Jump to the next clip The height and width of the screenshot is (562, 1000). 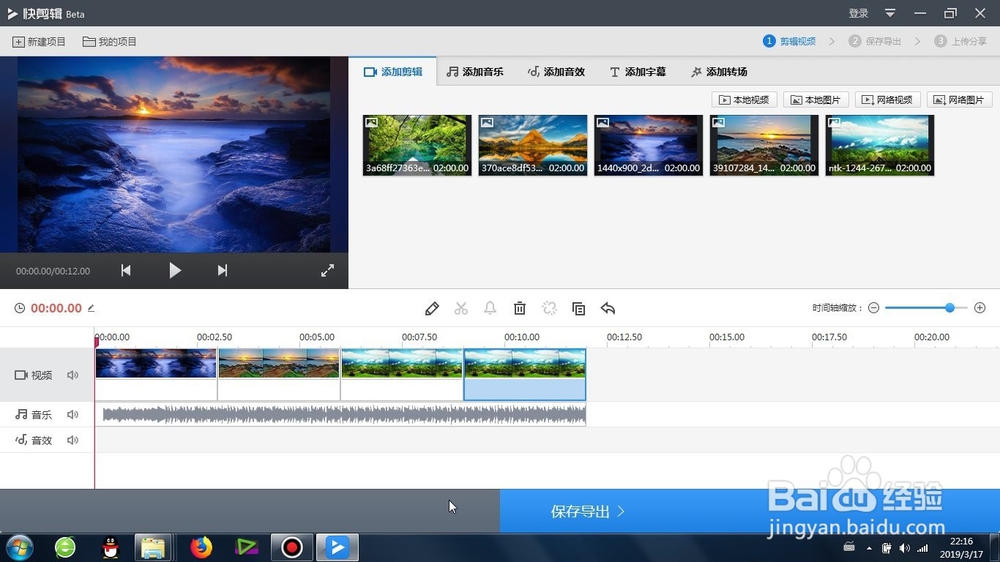pyautogui.click(x=222, y=270)
